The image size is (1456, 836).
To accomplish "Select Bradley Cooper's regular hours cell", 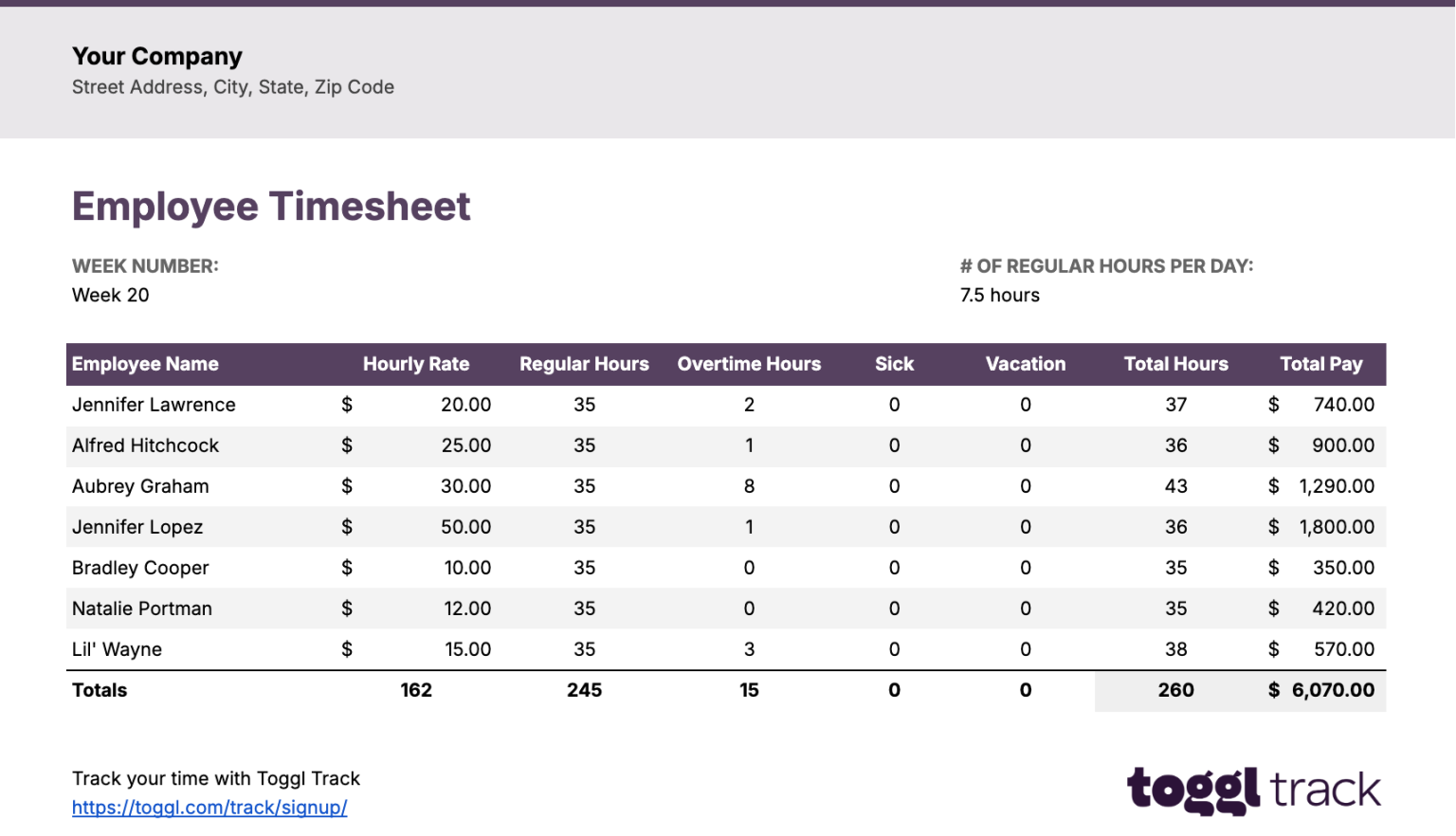I will 584,568.
